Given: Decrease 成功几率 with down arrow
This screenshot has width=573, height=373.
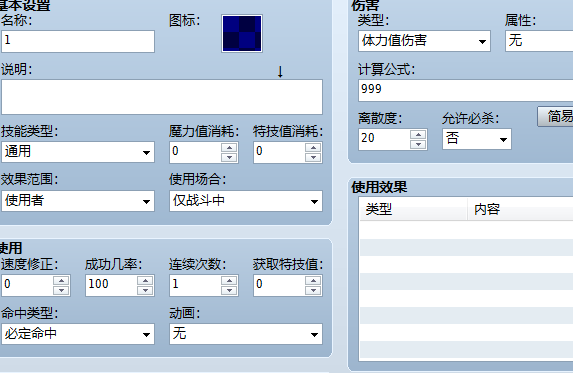Looking at the screenshot, I should (x=145, y=290).
